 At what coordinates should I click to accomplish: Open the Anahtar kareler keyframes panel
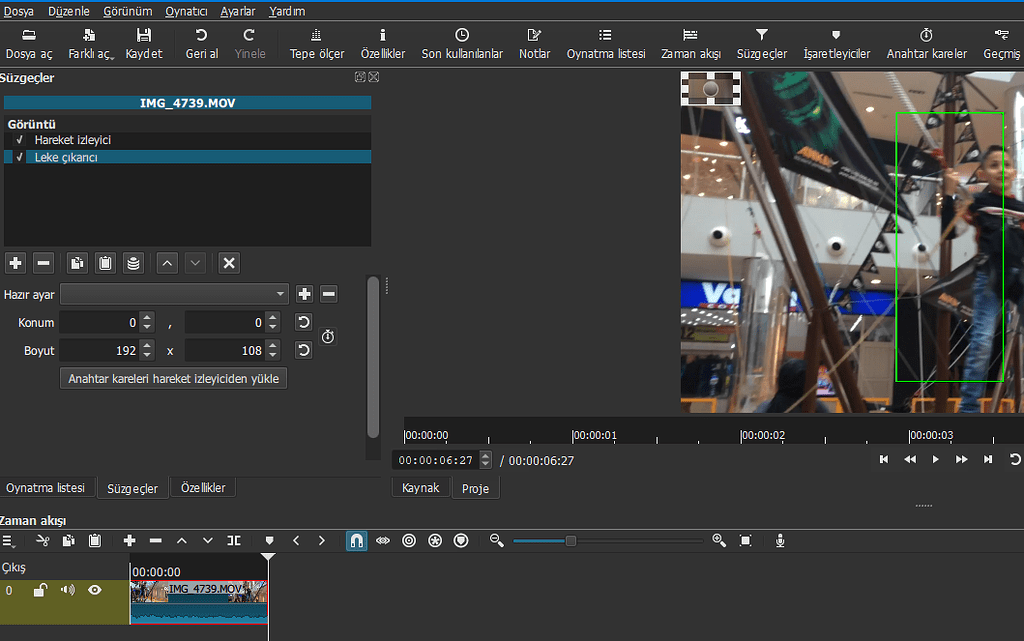tap(926, 44)
